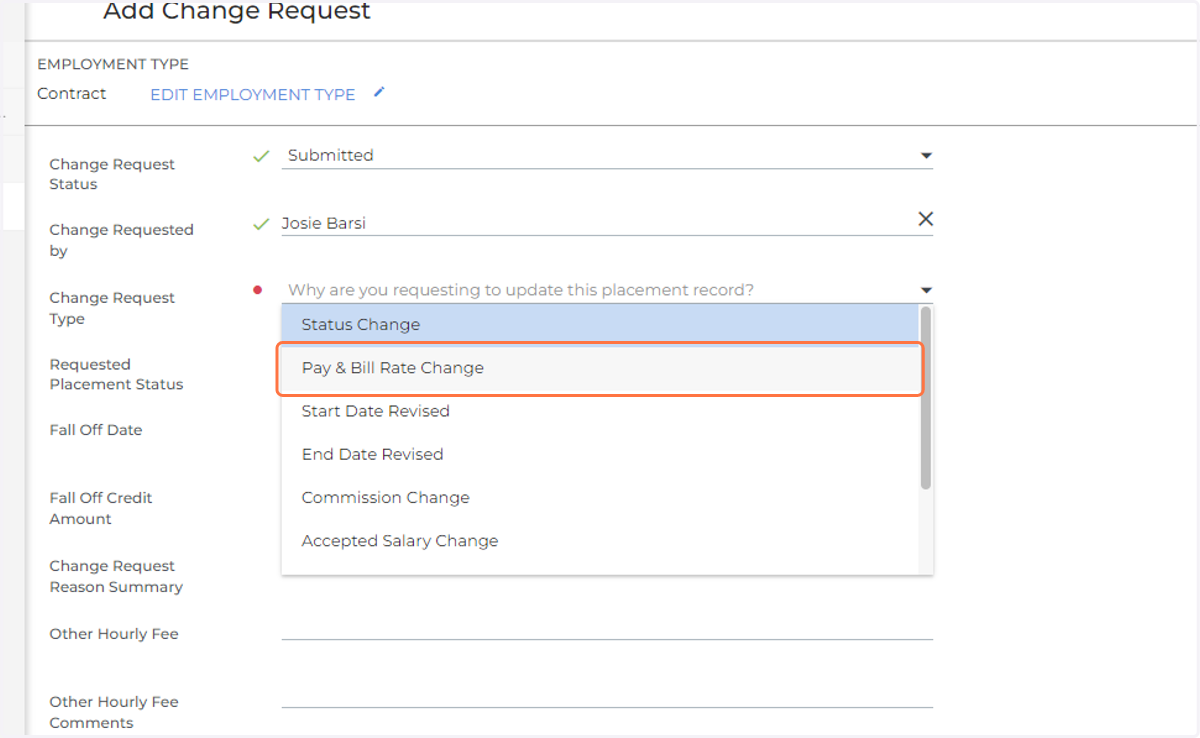Click the pencil icon beside Edit Employment Type

(x=379, y=93)
